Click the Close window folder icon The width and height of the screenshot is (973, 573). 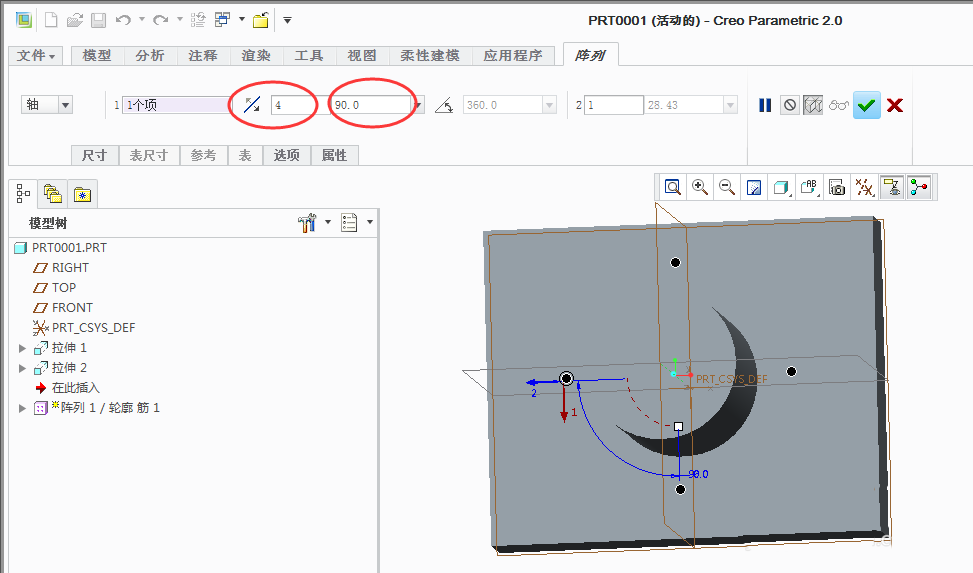261,20
